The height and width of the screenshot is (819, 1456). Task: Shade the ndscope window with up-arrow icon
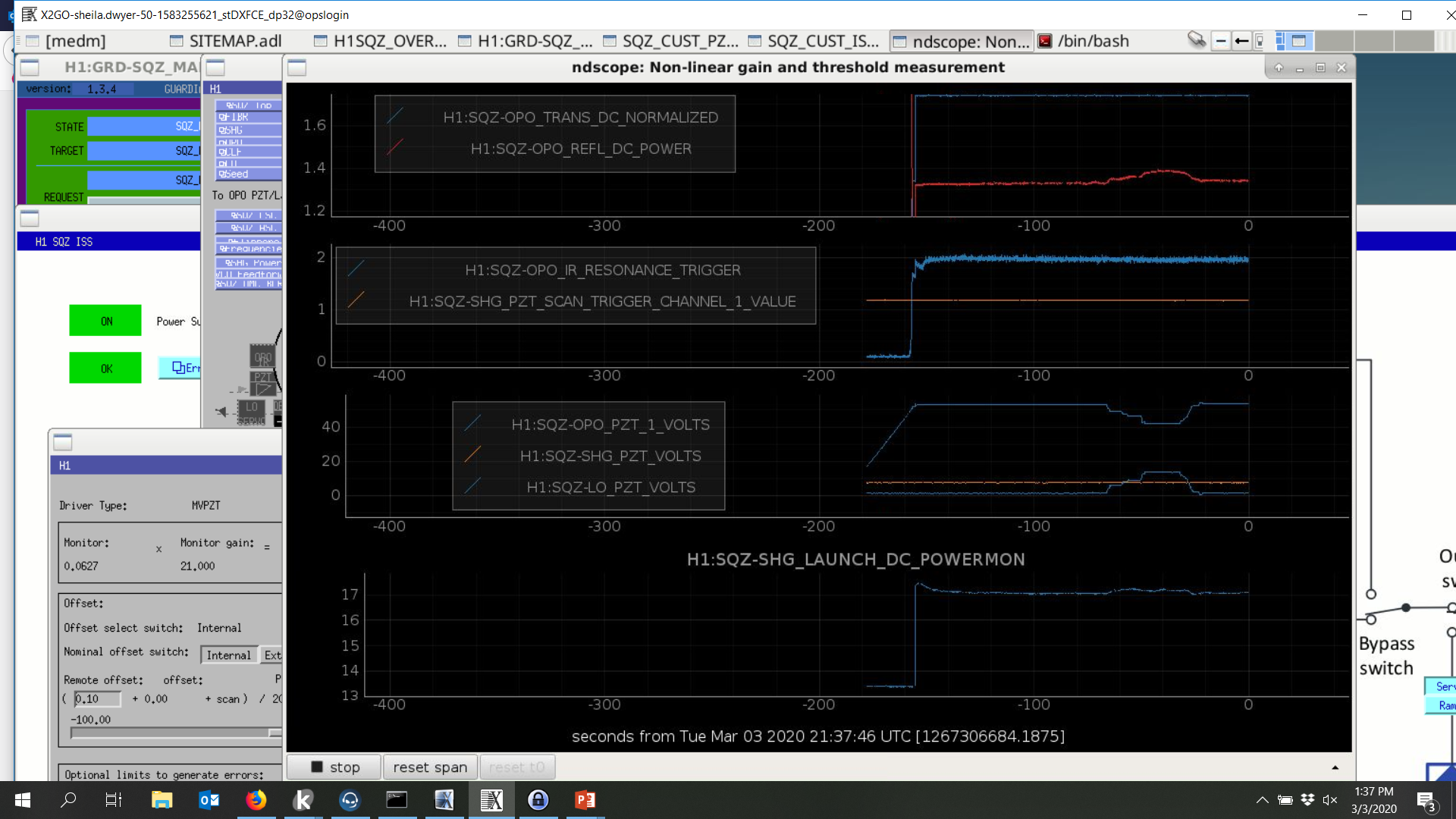(1279, 67)
